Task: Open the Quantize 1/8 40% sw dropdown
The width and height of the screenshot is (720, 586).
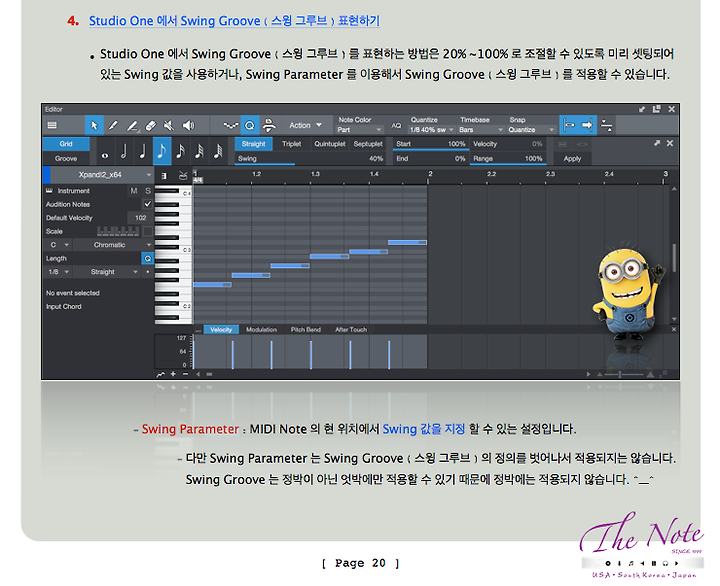Action: click(432, 130)
